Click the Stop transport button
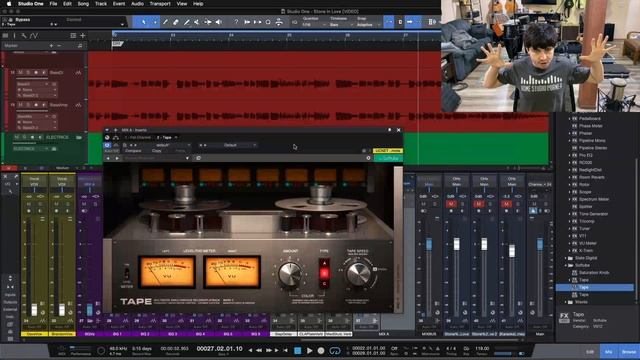The height and width of the screenshot is (360, 640). click(298, 350)
